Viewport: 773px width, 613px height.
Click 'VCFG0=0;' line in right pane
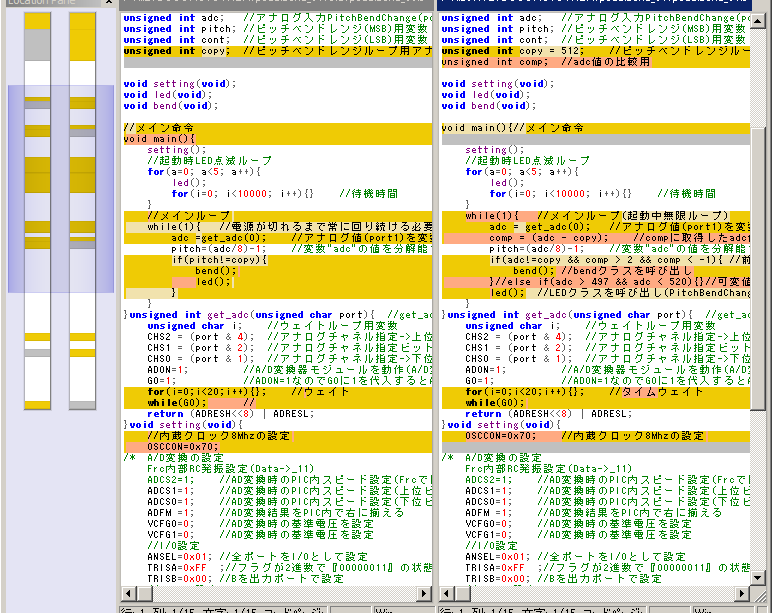click(596, 524)
